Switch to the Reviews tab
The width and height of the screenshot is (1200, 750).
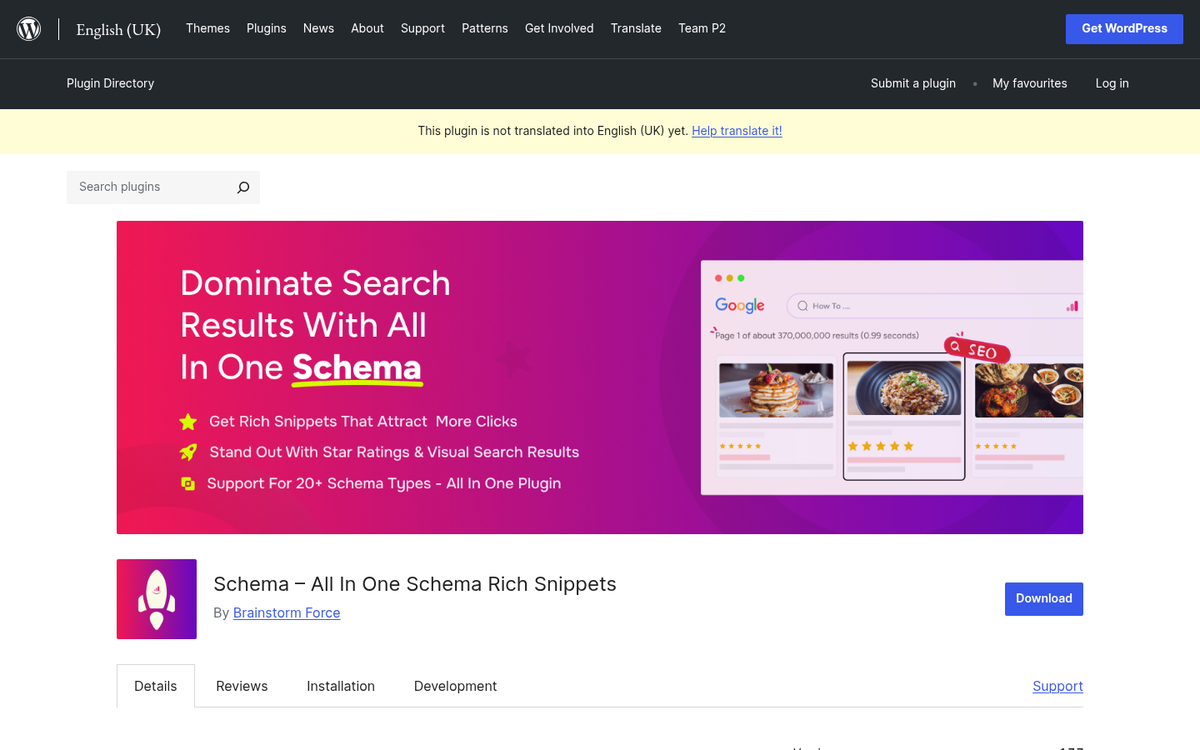[241, 686]
